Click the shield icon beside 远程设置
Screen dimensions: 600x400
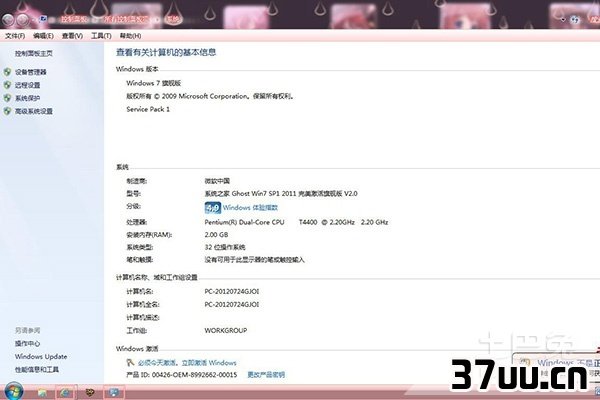[7, 85]
